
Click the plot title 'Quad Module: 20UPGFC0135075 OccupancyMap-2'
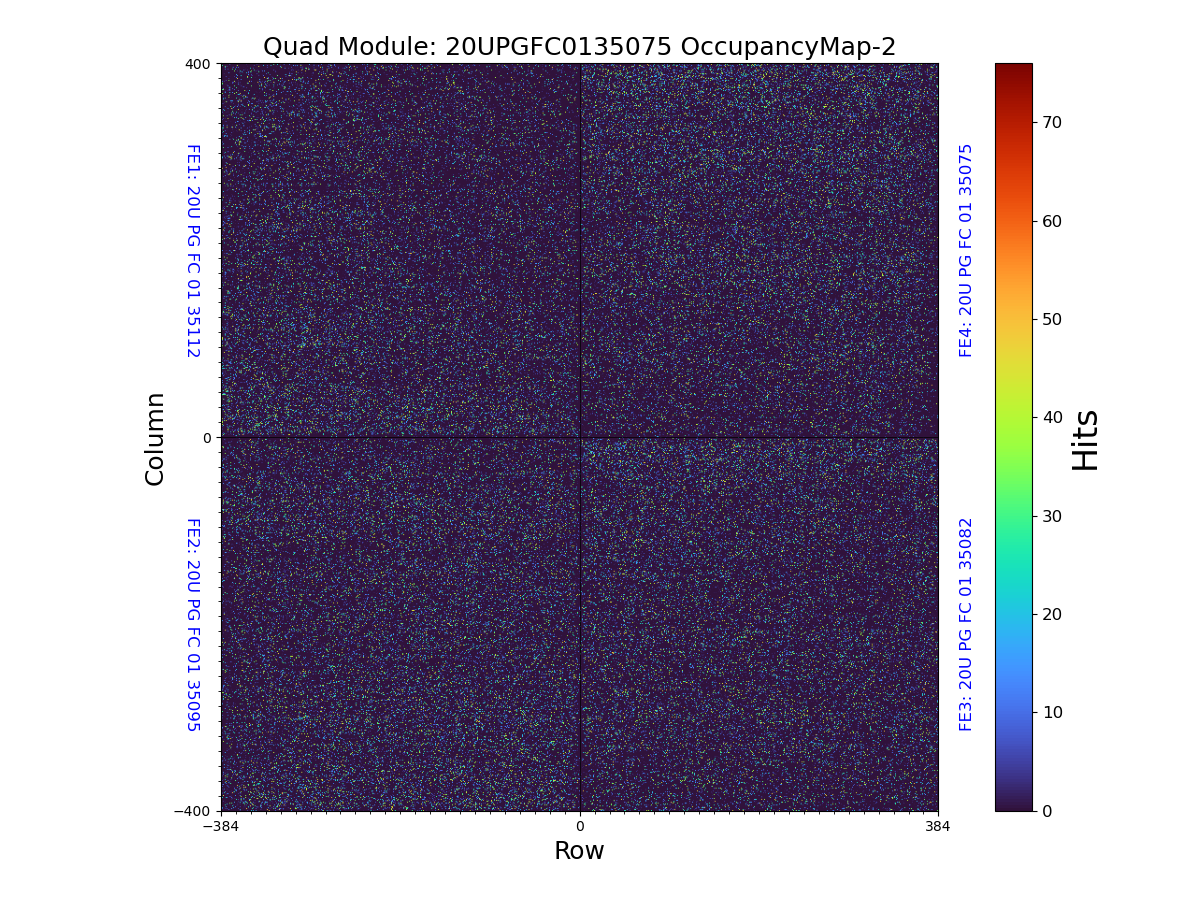click(579, 47)
